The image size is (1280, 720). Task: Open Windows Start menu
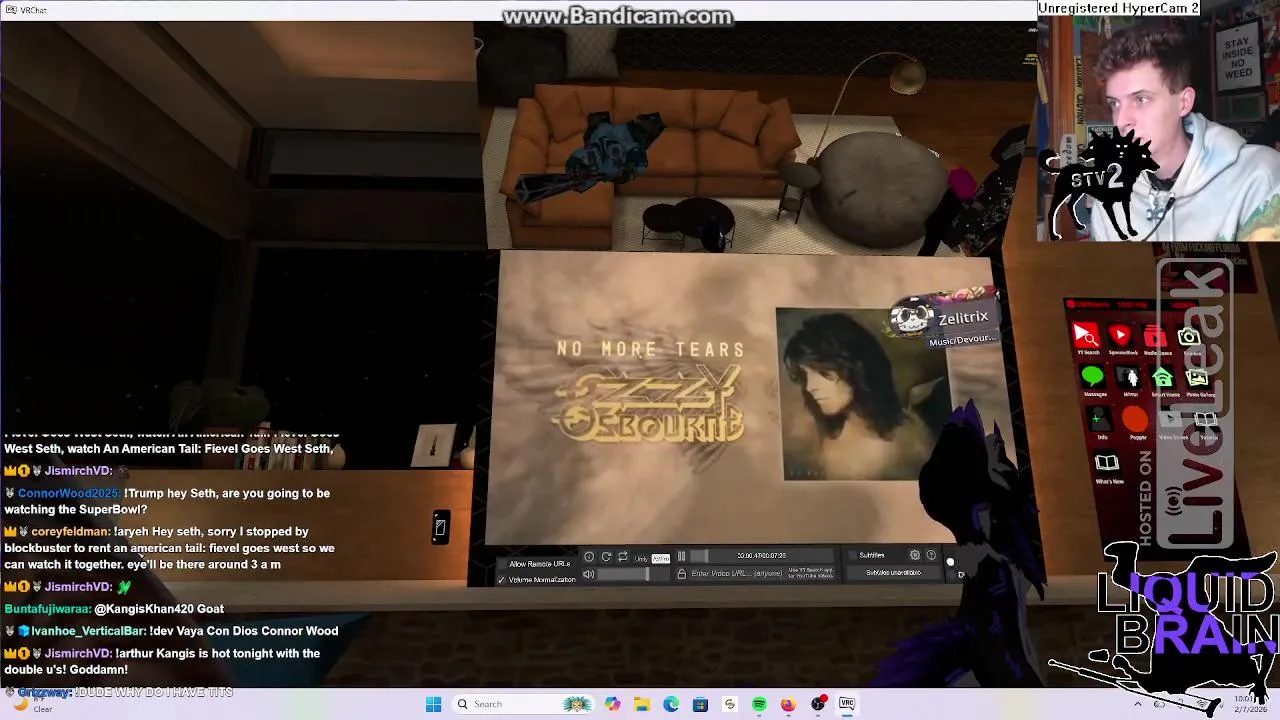click(x=433, y=704)
